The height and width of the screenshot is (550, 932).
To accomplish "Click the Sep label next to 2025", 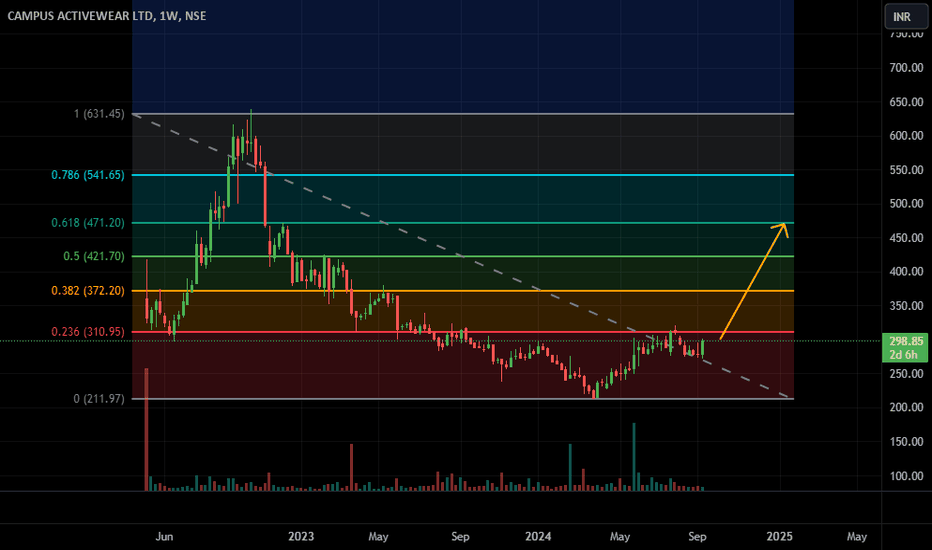I will (697, 536).
